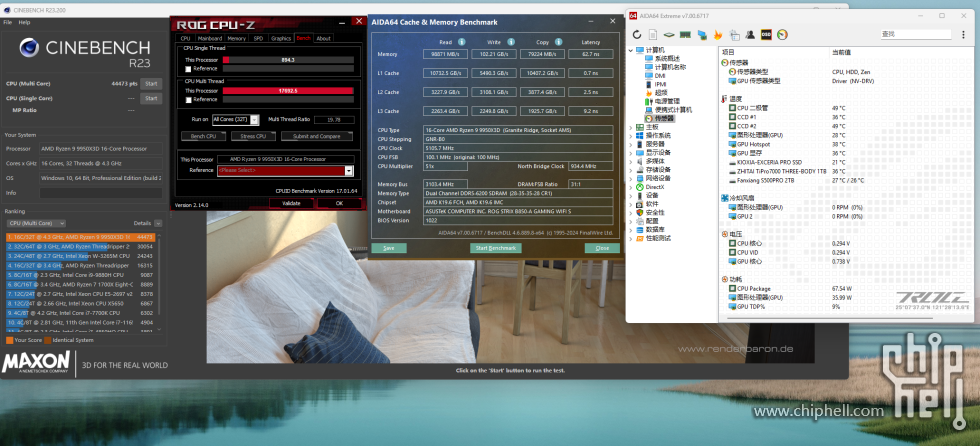Open the AIDA64 Report page icon

(x=652, y=34)
